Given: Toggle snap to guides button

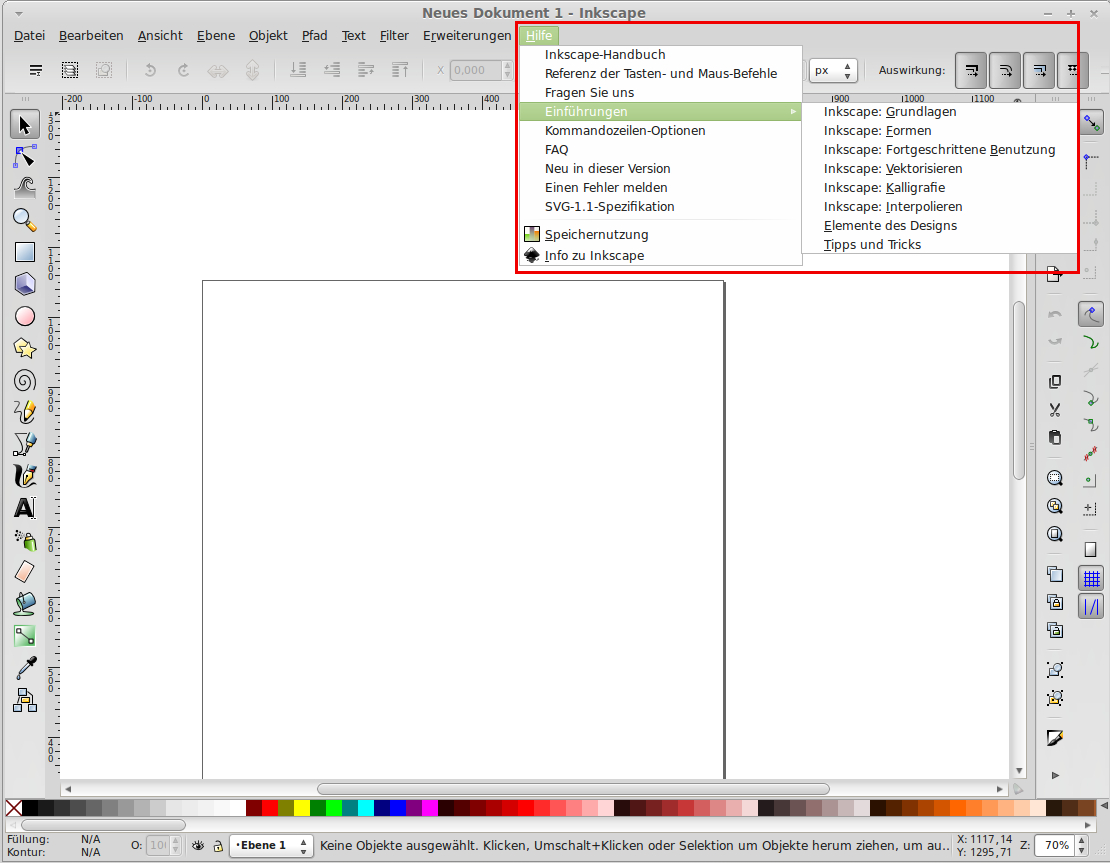Looking at the screenshot, I should 1091,607.
